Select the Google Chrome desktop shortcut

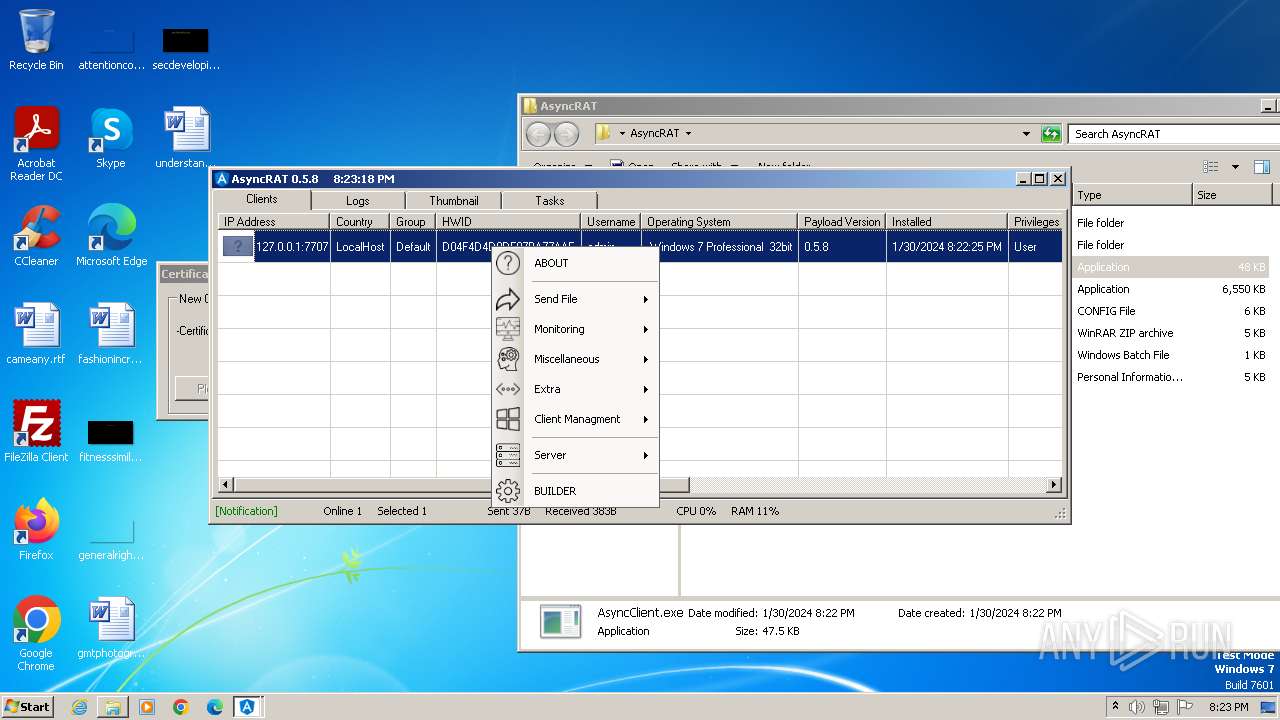37,634
